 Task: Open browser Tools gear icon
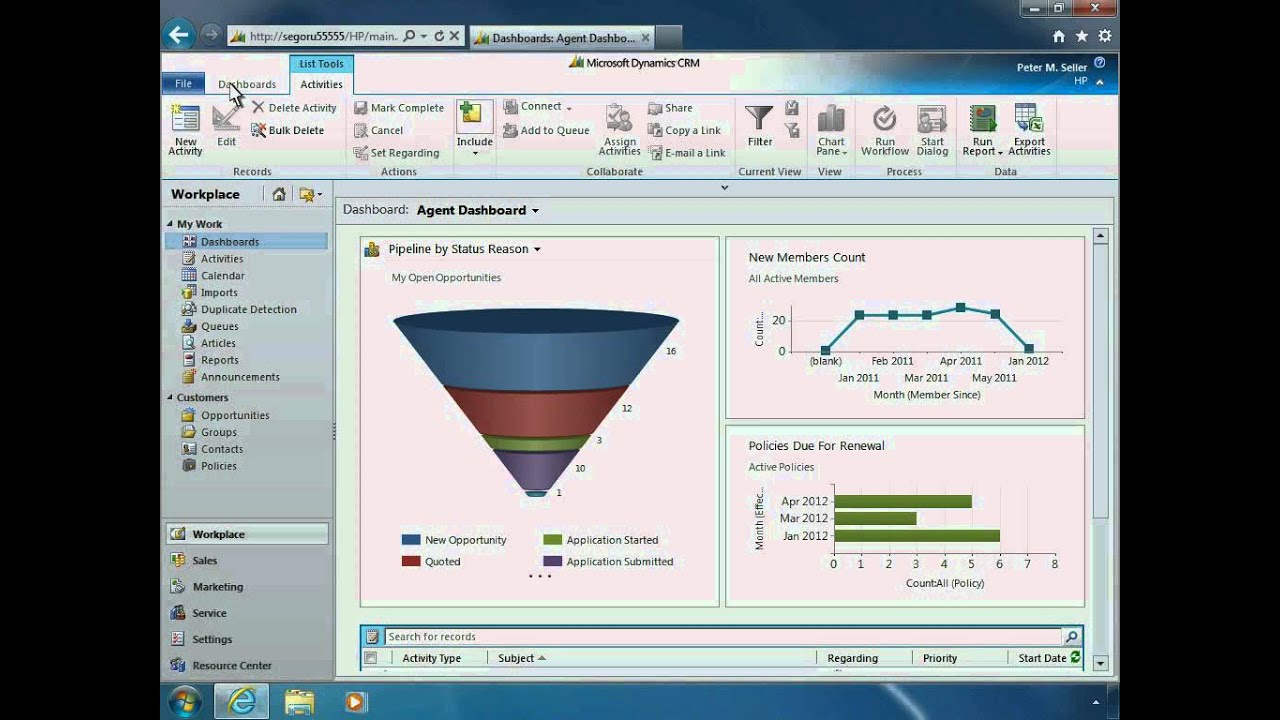(x=1104, y=36)
